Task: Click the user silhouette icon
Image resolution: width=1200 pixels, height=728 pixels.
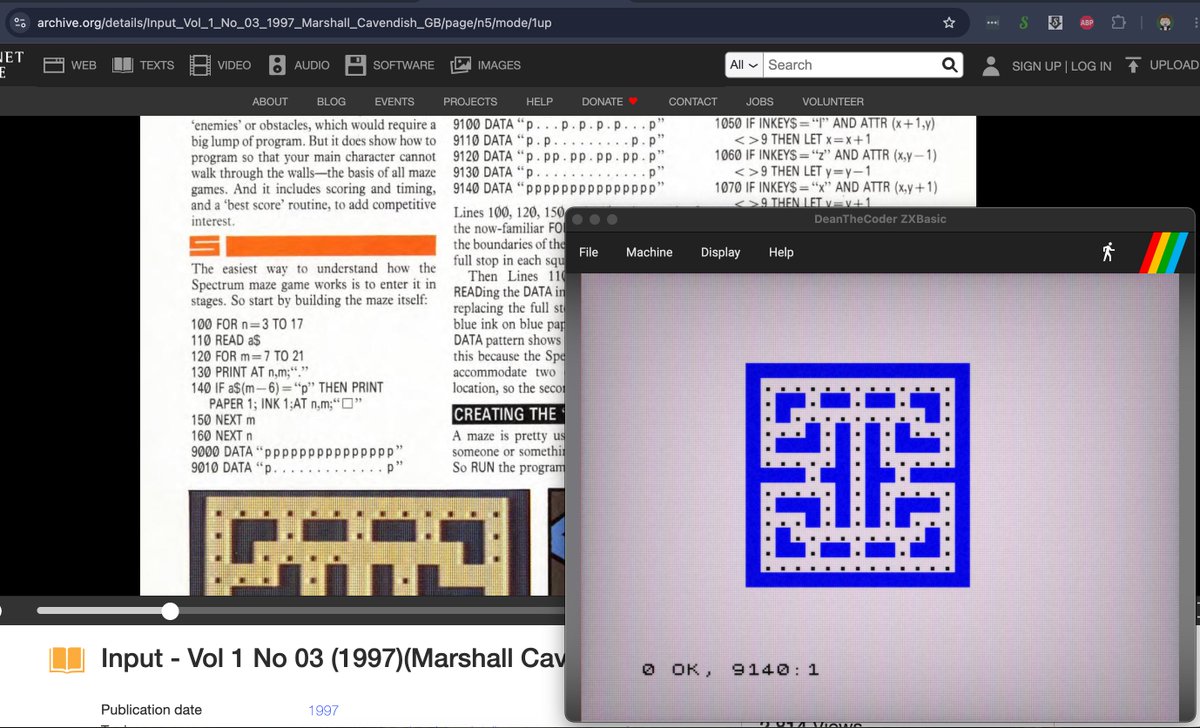Action: pyautogui.click(x=990, y=65)
